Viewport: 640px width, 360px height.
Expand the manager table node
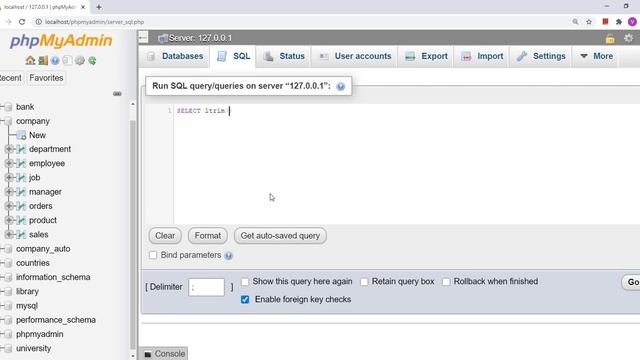pos(9,192)
